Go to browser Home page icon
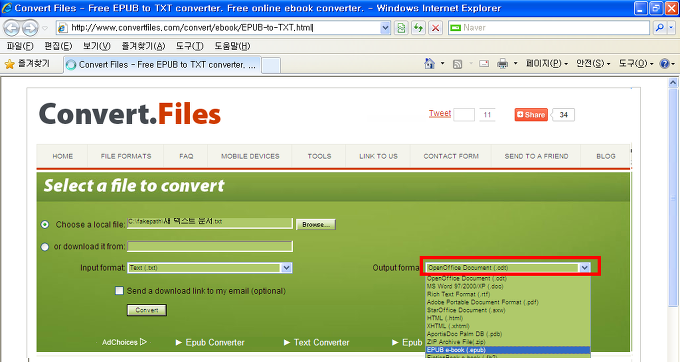 pyautogui.click(x=429, y=64)
